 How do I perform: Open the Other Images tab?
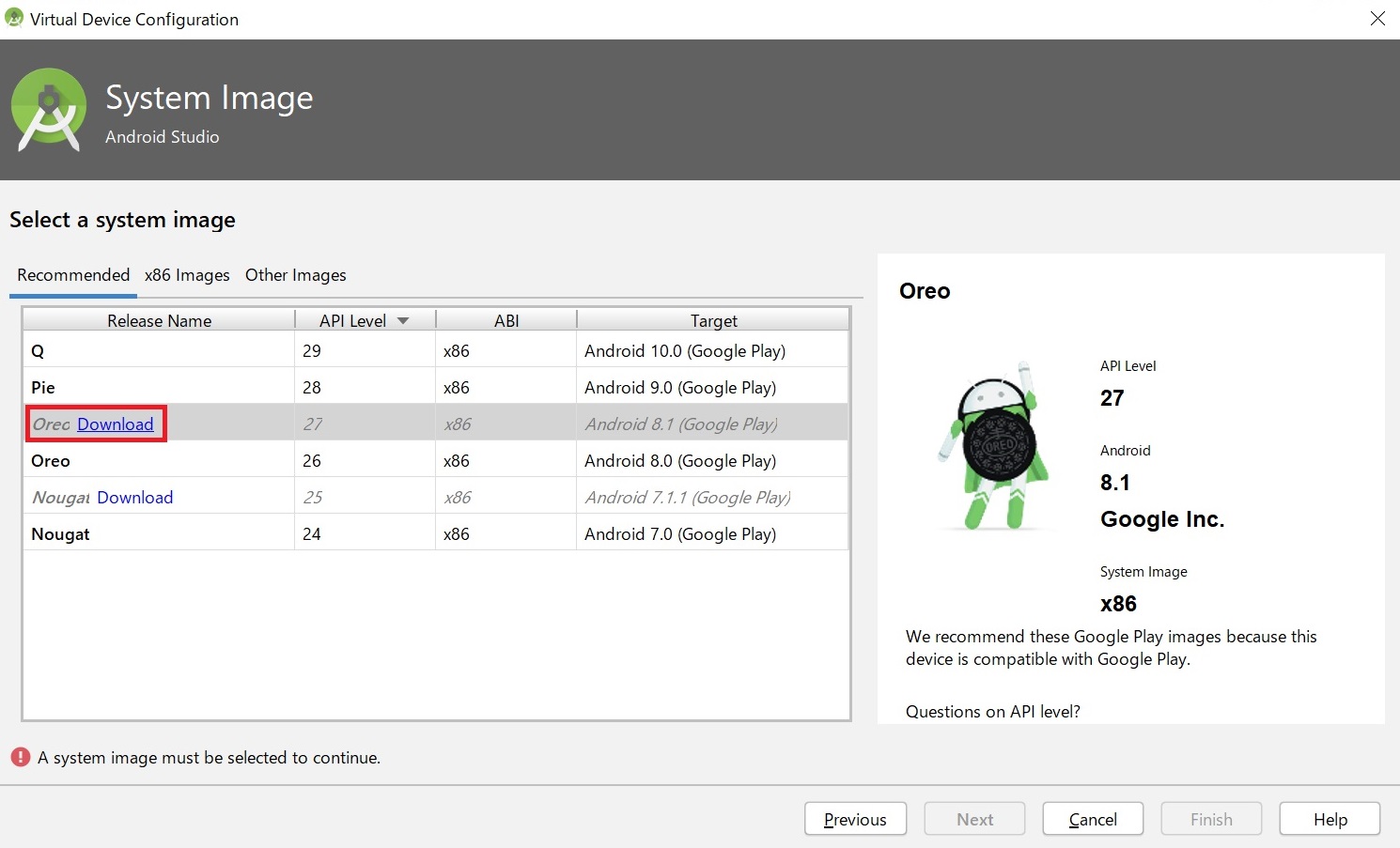coord(296,275)
